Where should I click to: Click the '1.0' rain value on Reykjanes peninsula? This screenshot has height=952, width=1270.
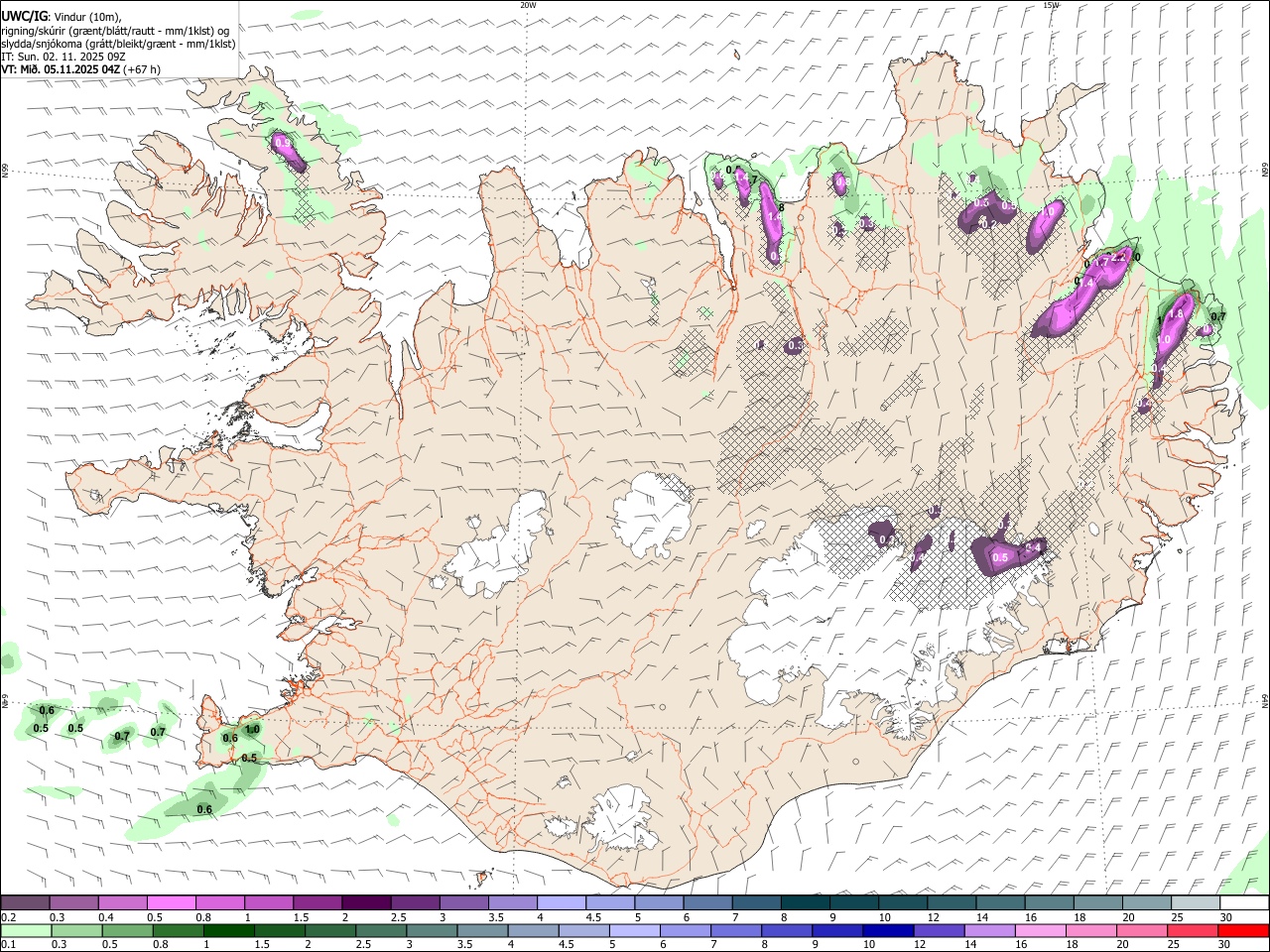pos(252,729)
